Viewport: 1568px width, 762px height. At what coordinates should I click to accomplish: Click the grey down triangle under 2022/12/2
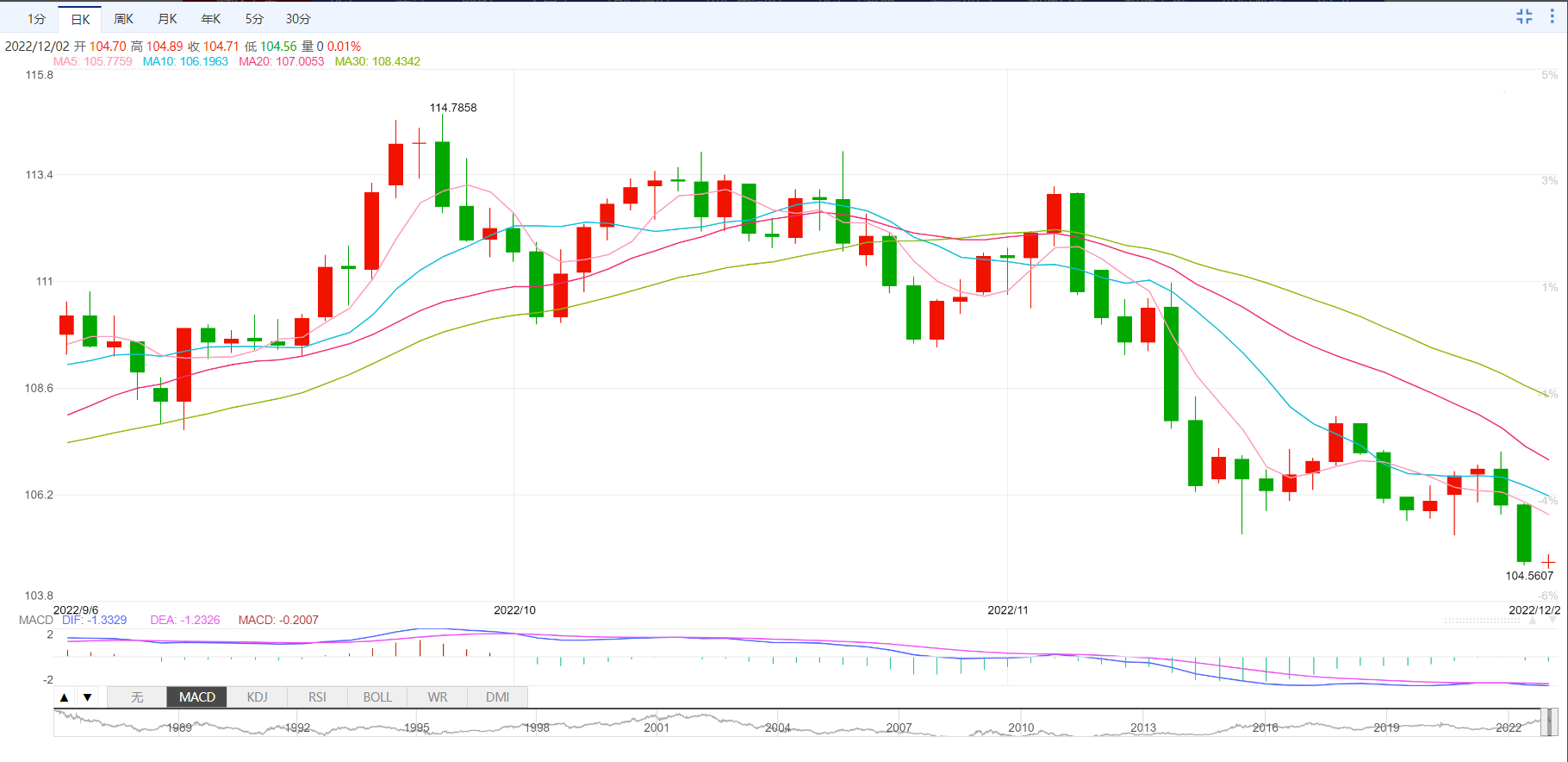1553,621
